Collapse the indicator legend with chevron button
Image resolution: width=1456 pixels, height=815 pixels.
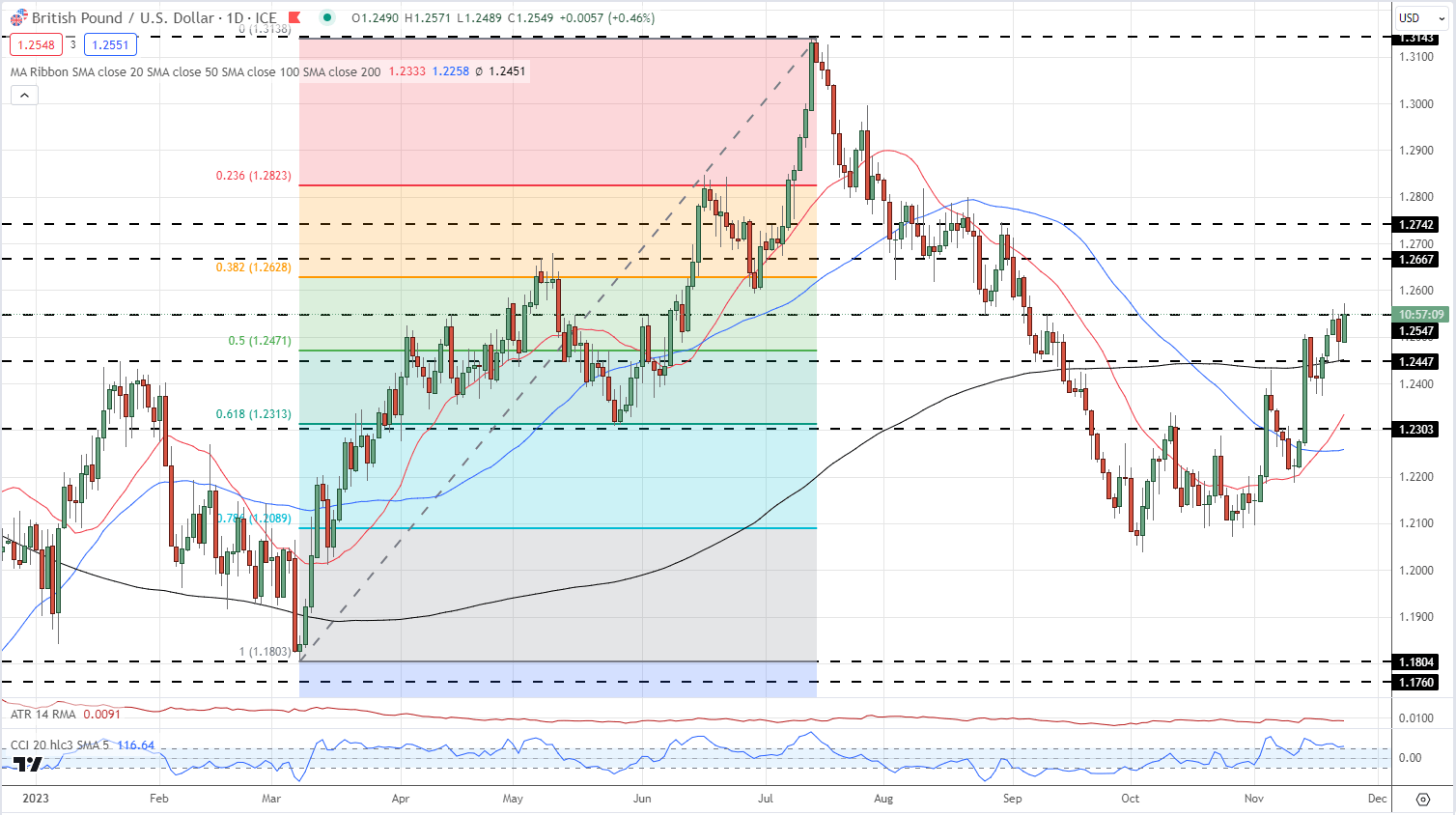(x=24, y=95)
